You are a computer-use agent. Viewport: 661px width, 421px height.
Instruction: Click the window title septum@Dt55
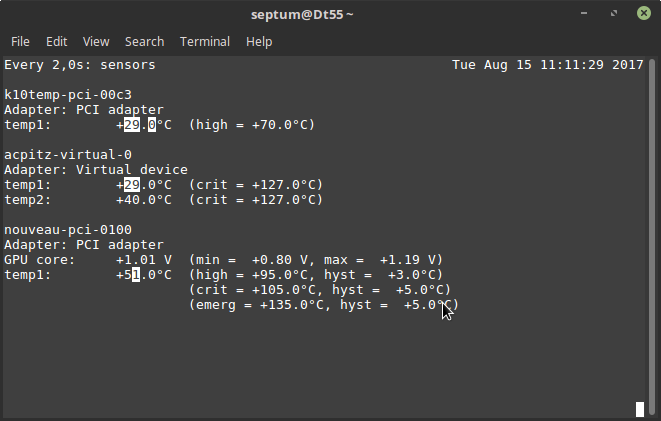302,15
